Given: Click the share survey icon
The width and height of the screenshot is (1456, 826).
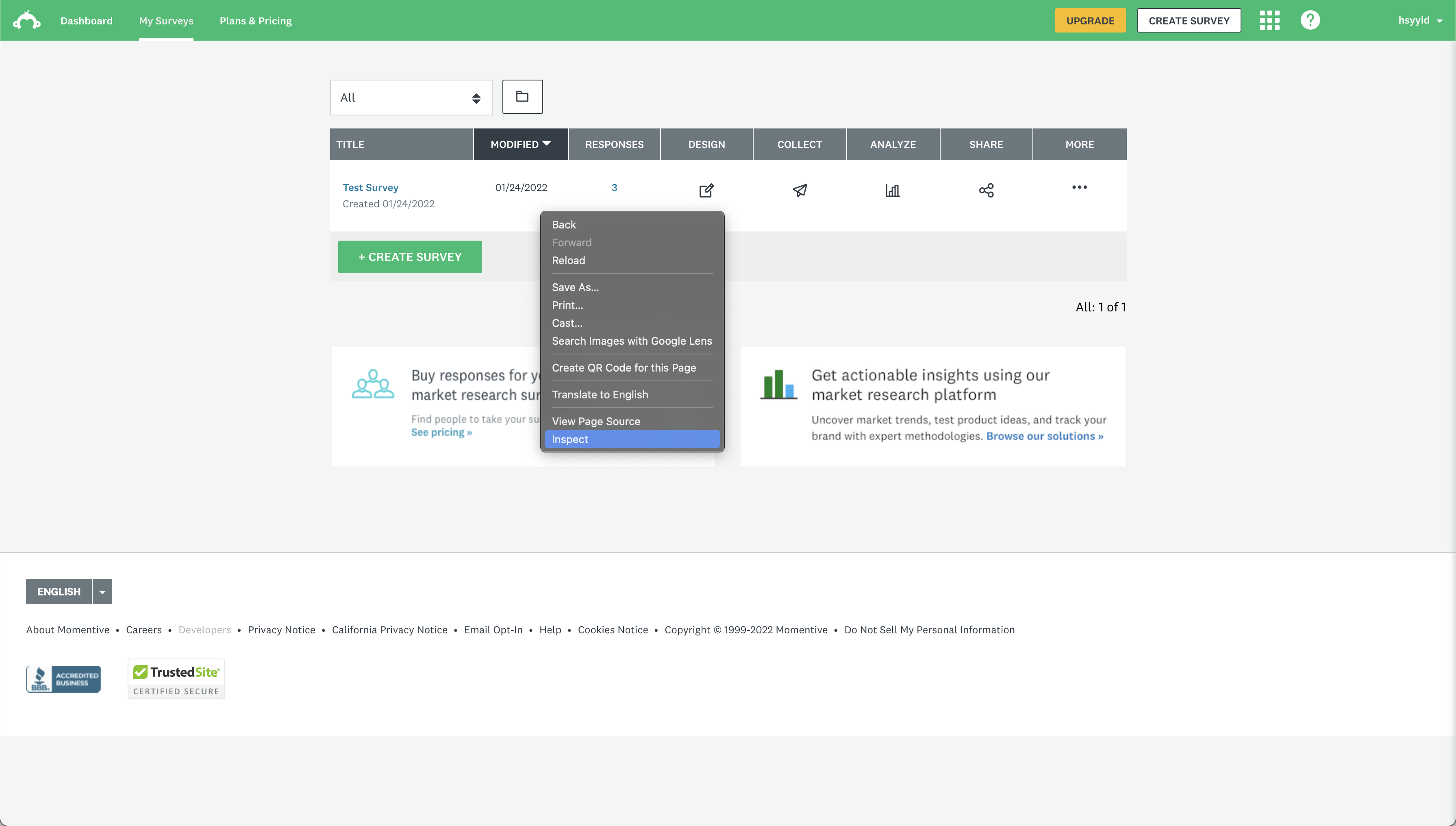Looking at the screenshot, I should click(x=987, y=190).
